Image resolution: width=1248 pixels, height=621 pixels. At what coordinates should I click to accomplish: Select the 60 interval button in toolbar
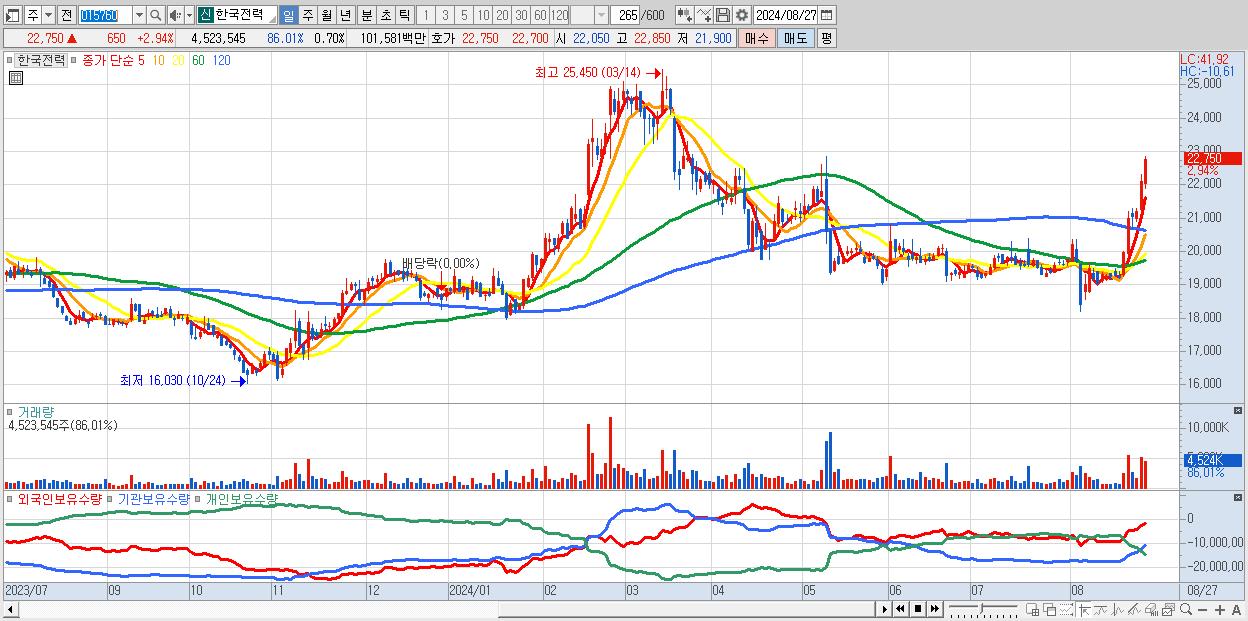tap(540, 15)
